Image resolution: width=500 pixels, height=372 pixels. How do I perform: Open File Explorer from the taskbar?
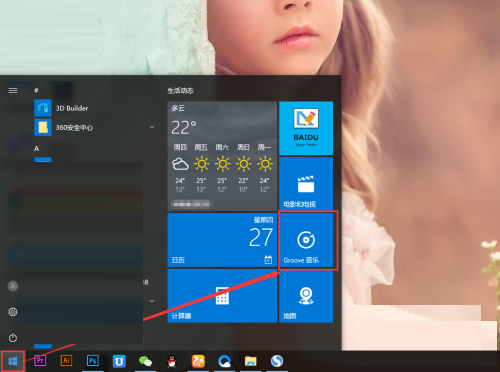[251, 361]
